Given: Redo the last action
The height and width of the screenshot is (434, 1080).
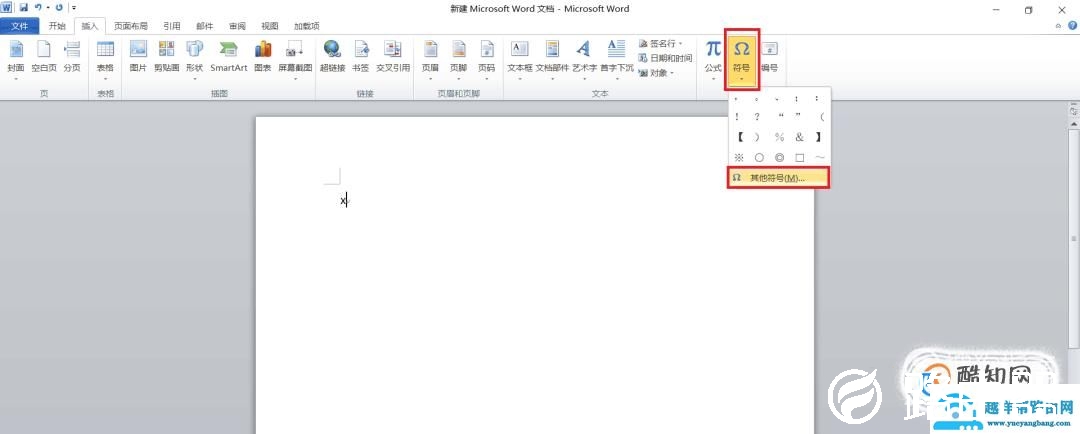Looking at the screenshot, I should click(59, 8).
